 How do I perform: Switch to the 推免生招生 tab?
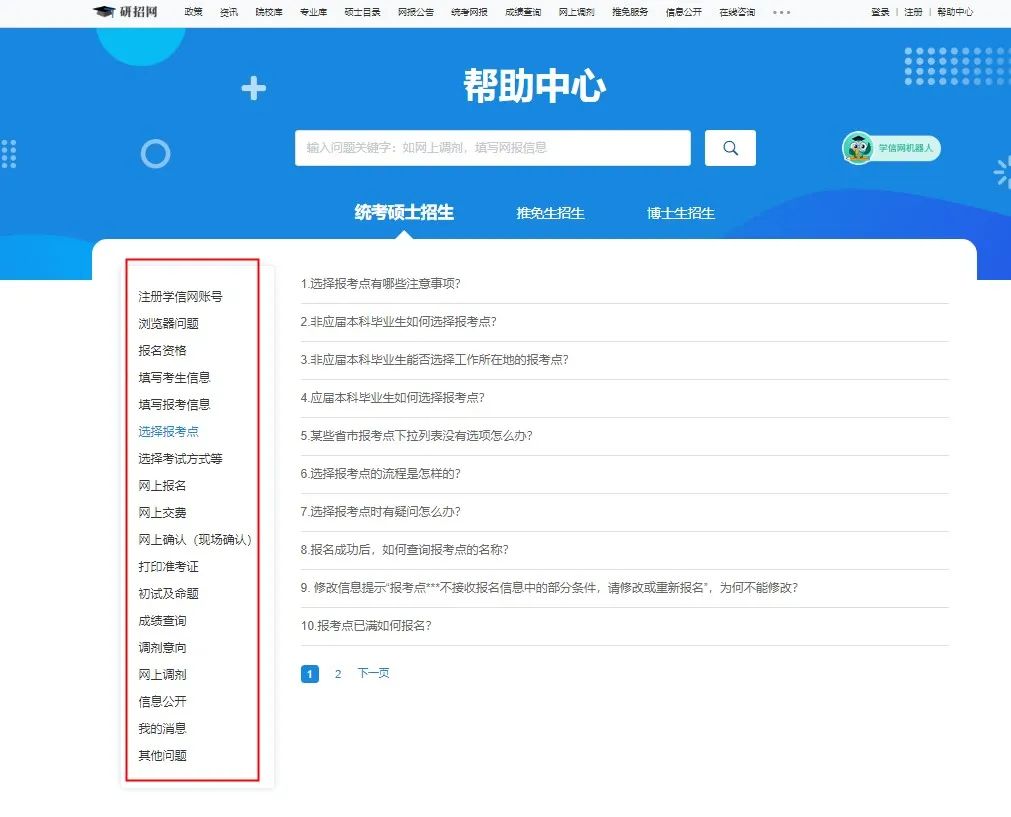click(550, 213)
